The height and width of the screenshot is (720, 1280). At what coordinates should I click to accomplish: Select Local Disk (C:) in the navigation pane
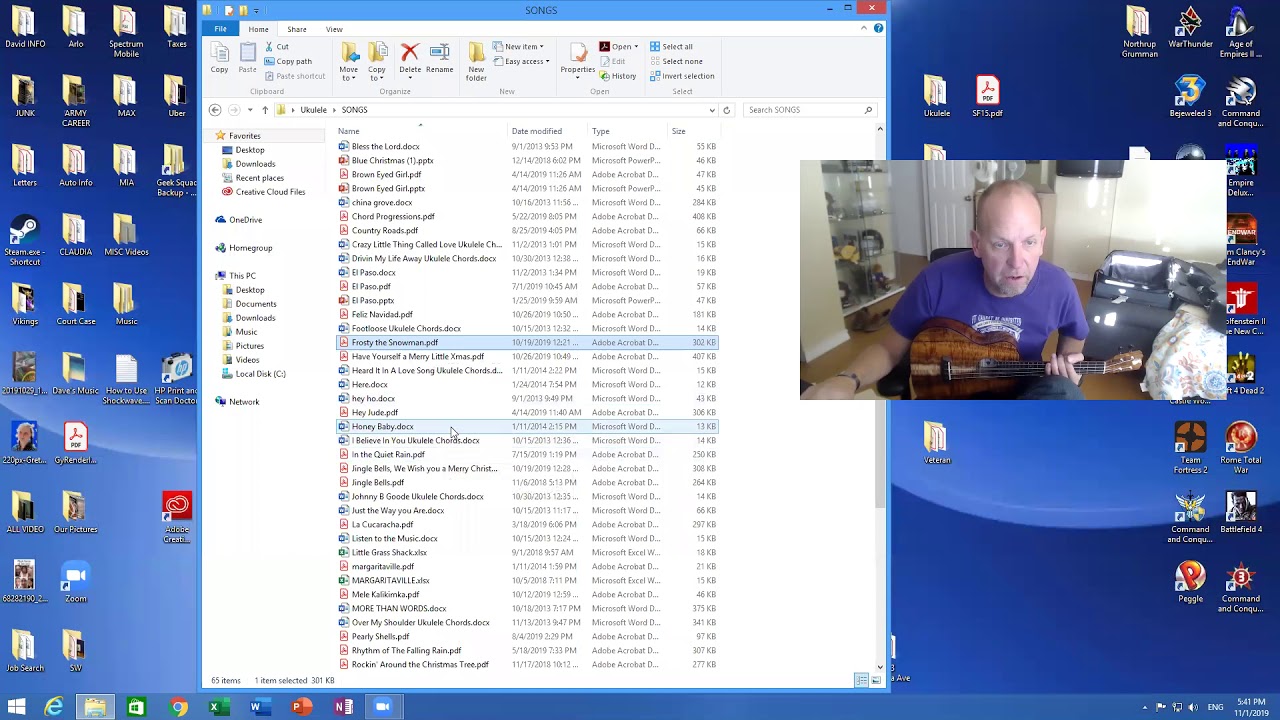click(253, 373)
